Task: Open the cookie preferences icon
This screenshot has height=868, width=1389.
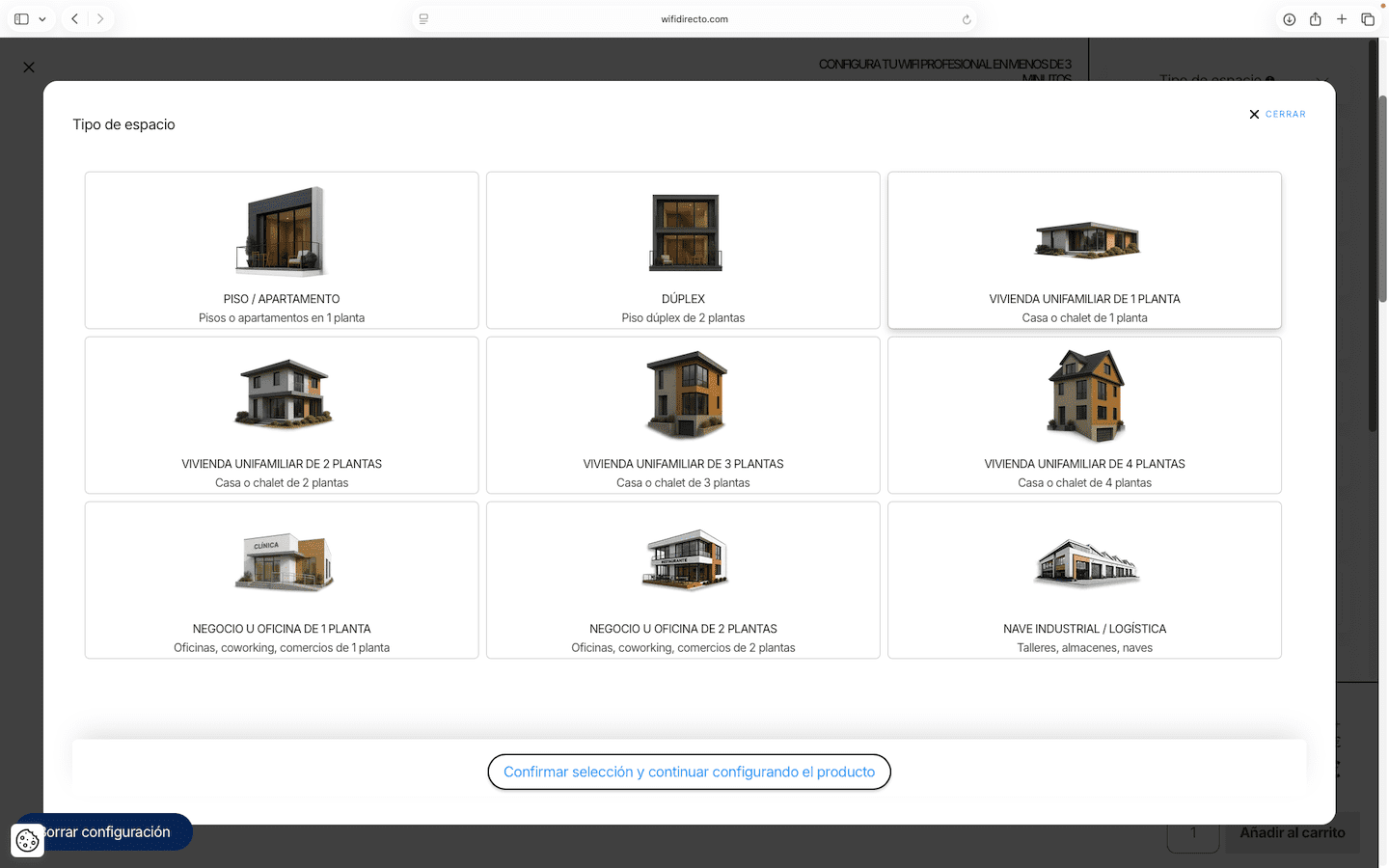Action: click(x=27, y=840)
